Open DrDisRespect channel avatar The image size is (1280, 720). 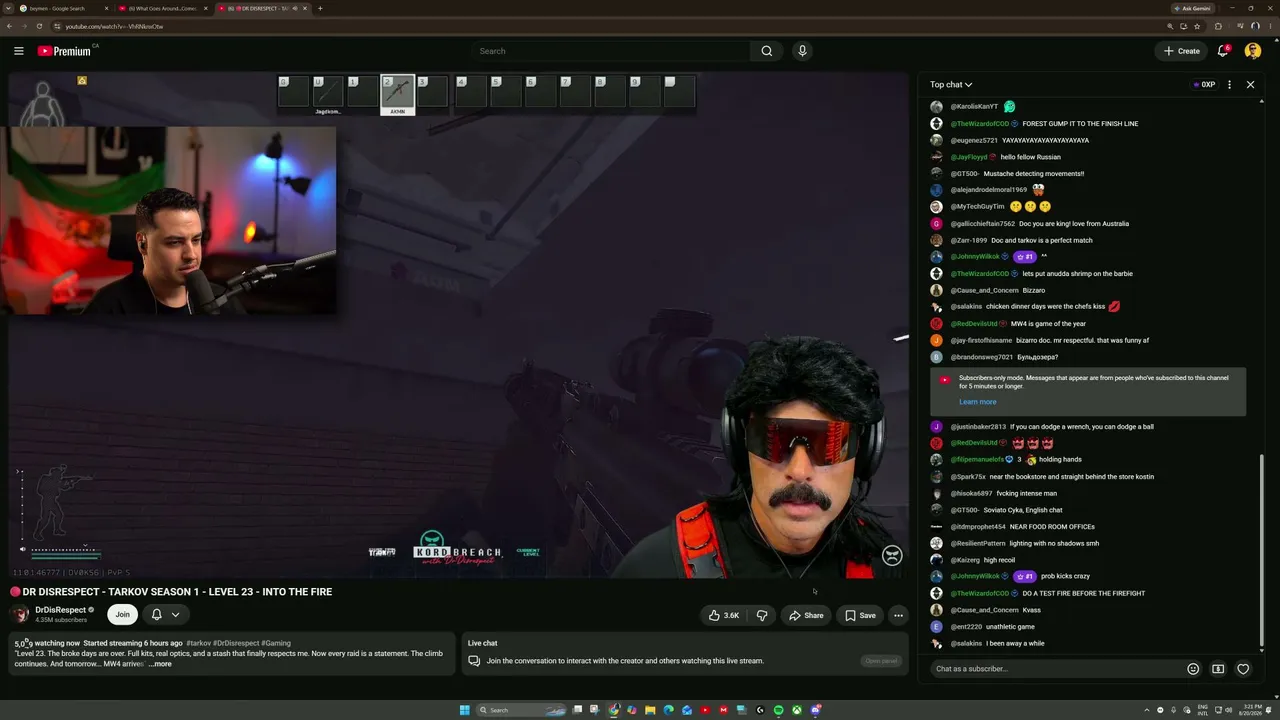(x=20, y=614)
